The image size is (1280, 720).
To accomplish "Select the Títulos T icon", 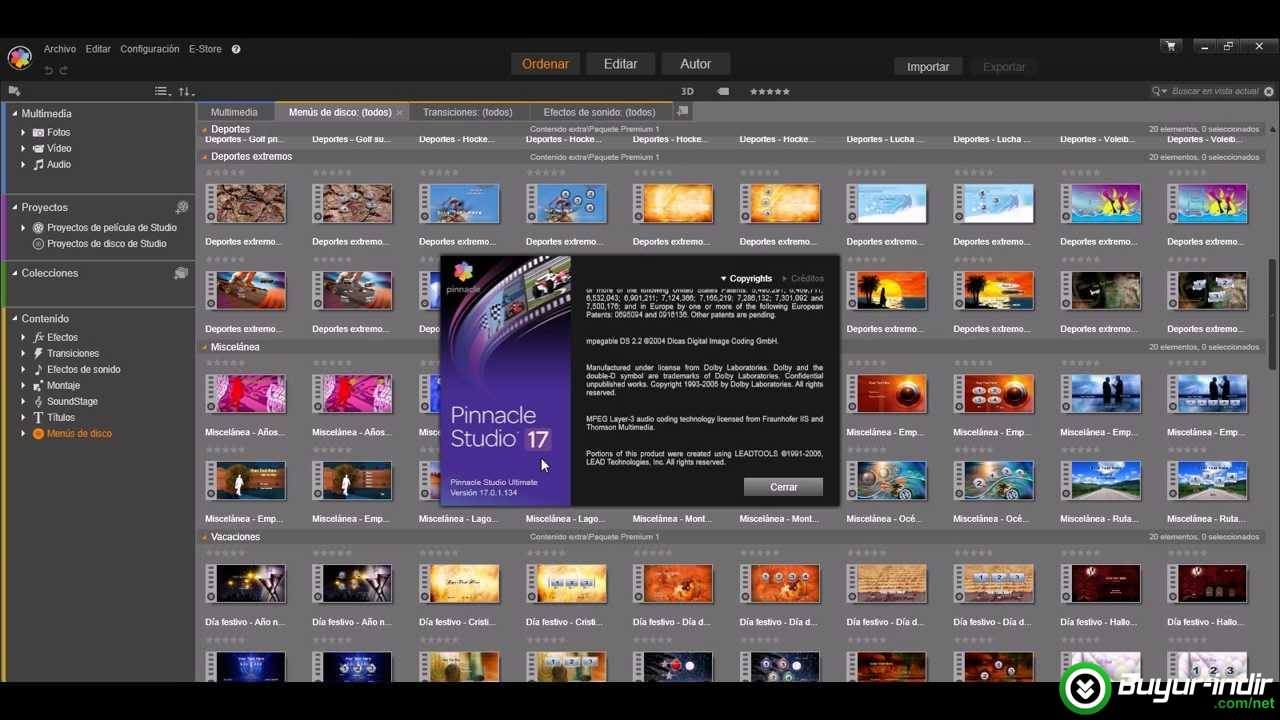I will pos(38,417).
